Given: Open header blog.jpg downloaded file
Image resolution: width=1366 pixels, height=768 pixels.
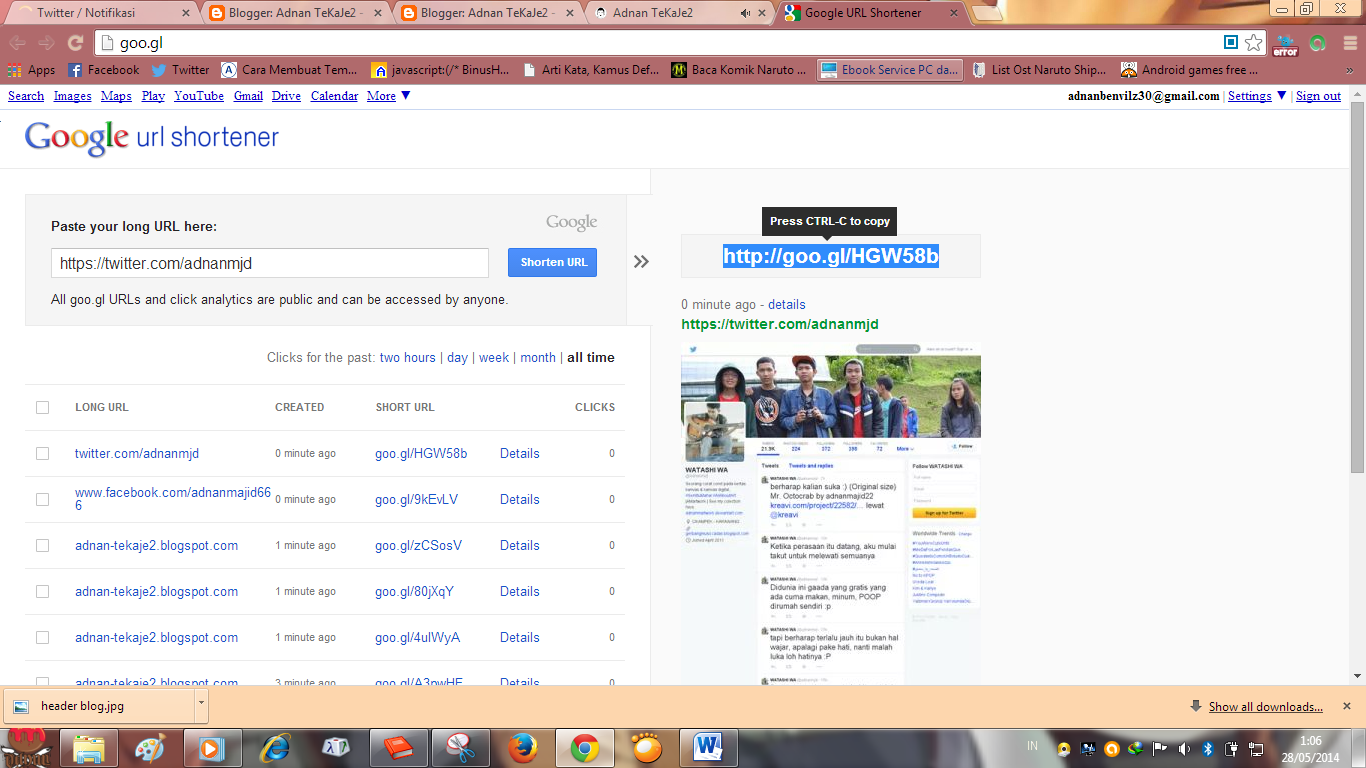Looking at the screenshot, I should (98, 705).
